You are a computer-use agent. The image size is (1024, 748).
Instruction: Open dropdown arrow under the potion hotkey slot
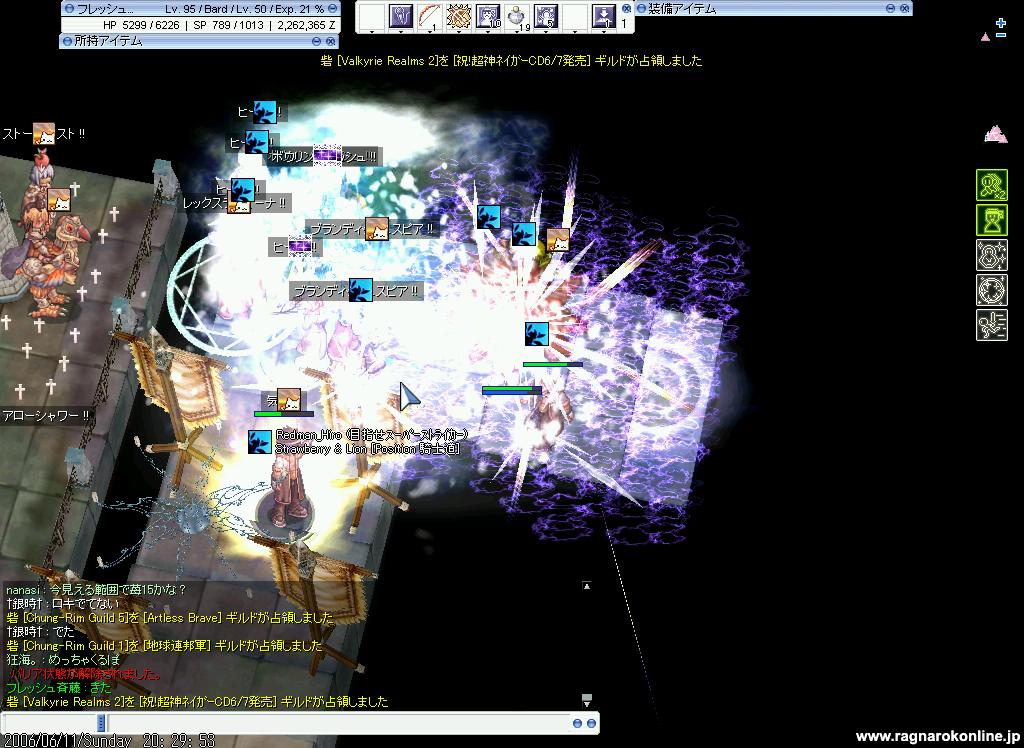[x=517, y=31]
